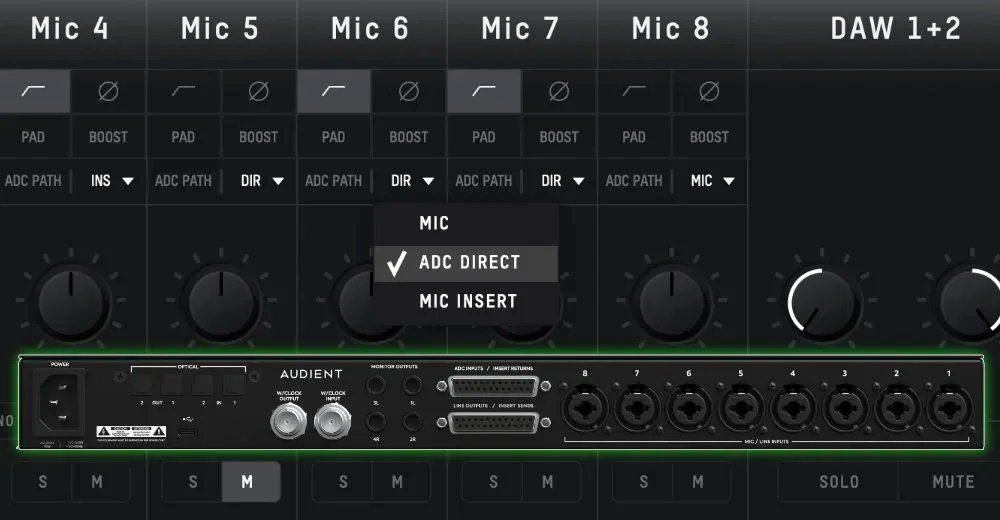The height and width of the screenshot is (520, 1000).
Task: Turn on BOOST for Mic 5
Action: pos(258,137)
